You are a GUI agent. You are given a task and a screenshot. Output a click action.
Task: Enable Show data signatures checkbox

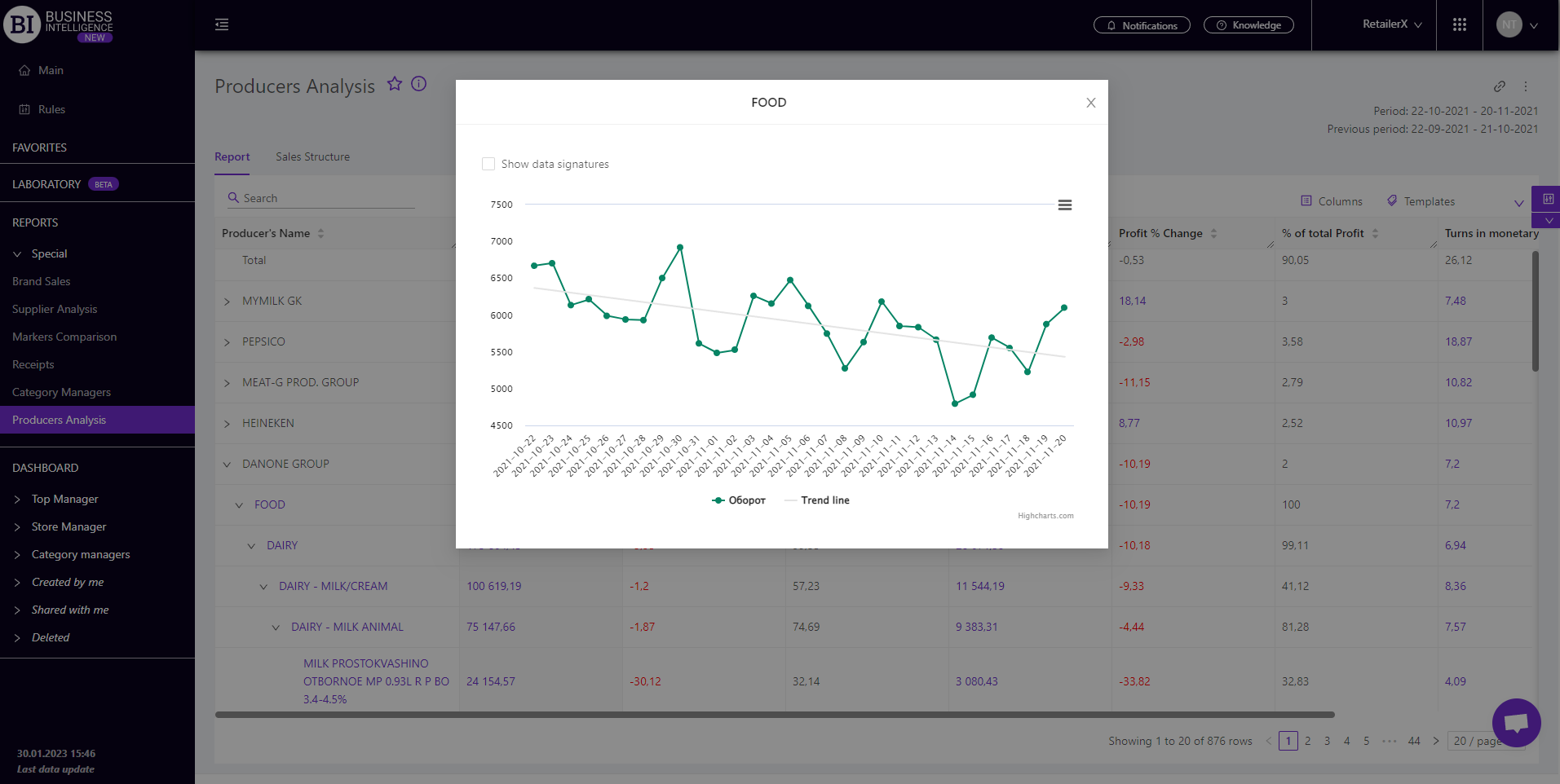(488, 164)
